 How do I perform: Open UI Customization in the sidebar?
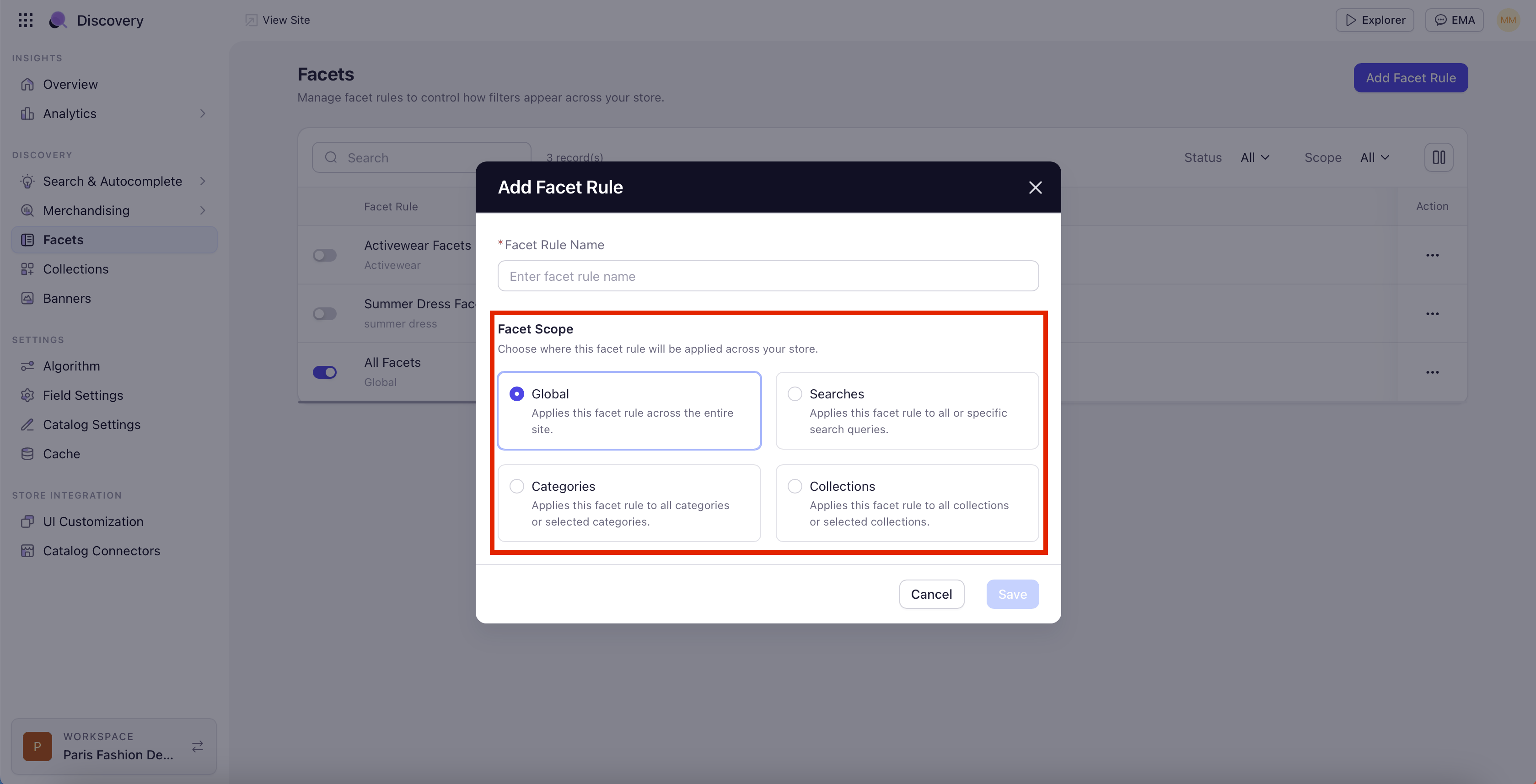point(114,521)
